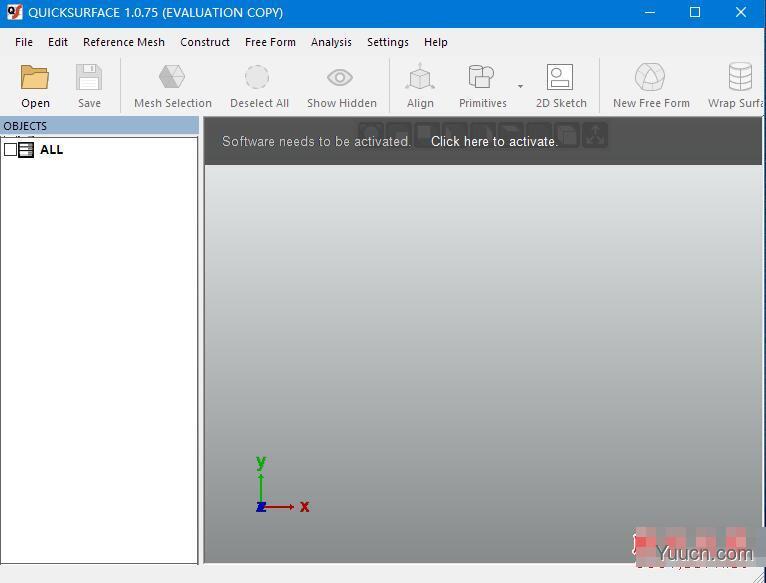Image resolution: width=766 pixels, height=583 pixels.
Task: Open the Settings menu
Action: [x=387, y=42]
